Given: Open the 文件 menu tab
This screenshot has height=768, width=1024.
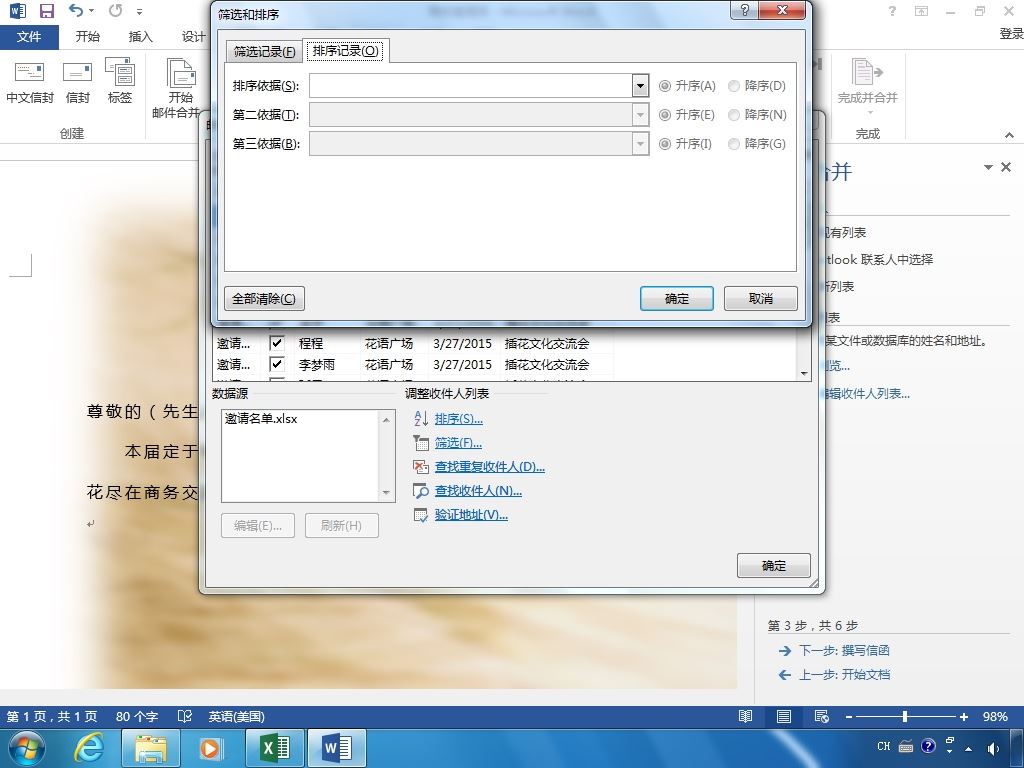Looking at the screenshot, I should [29, 37].
